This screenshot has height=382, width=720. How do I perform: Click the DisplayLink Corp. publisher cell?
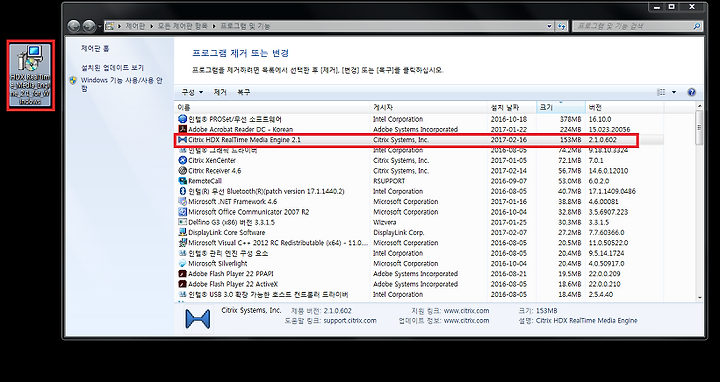[399, 232]
